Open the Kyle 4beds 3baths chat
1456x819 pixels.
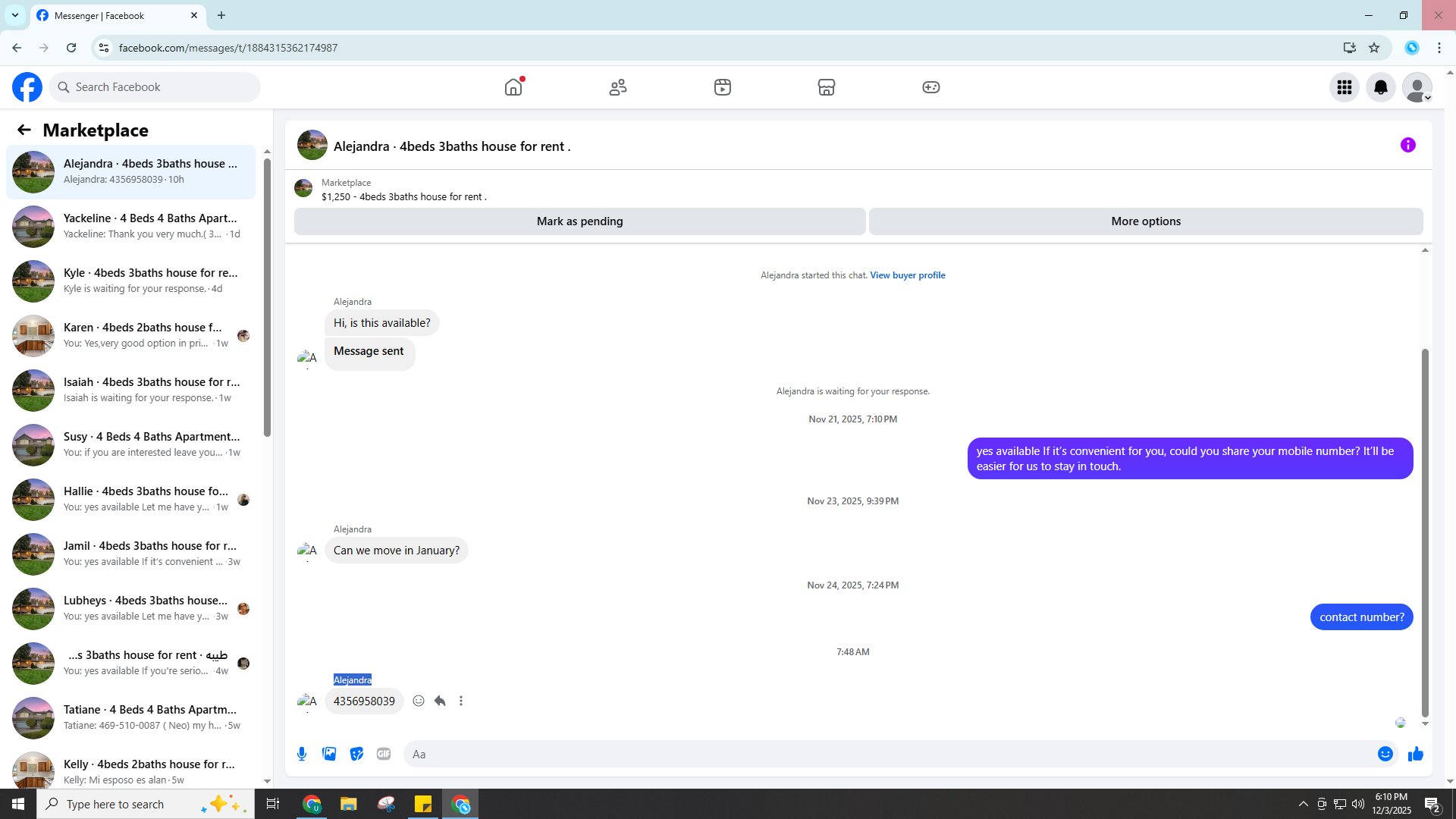[130, 281]
